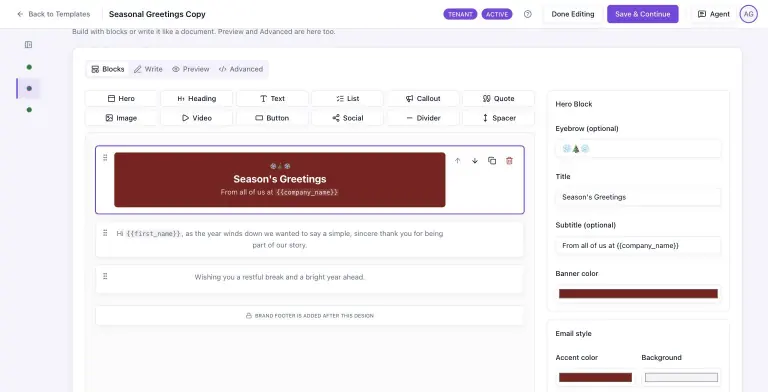Click Save & Continue button

(643, 14)
